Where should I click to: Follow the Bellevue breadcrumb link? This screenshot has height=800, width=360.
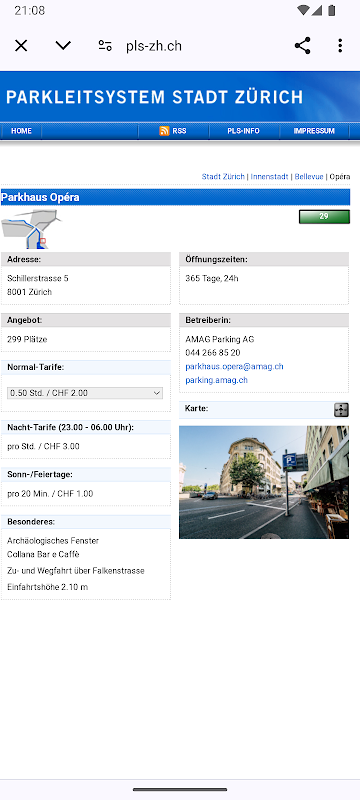[x=309, y=177]
